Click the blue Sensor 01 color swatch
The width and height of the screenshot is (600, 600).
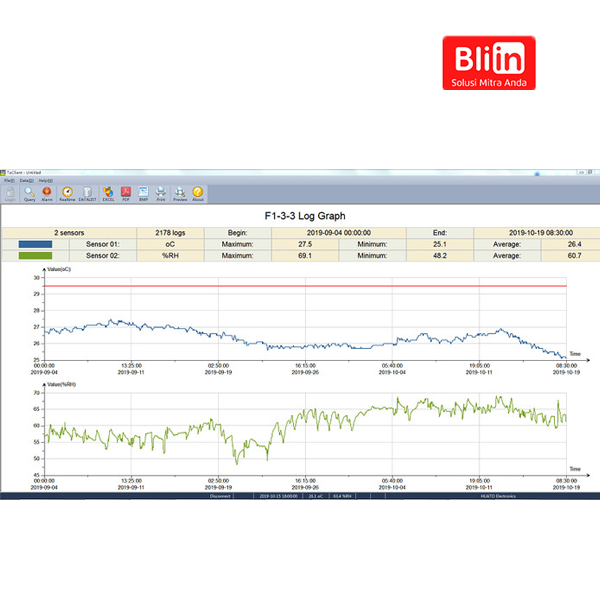tap(33, 243)
